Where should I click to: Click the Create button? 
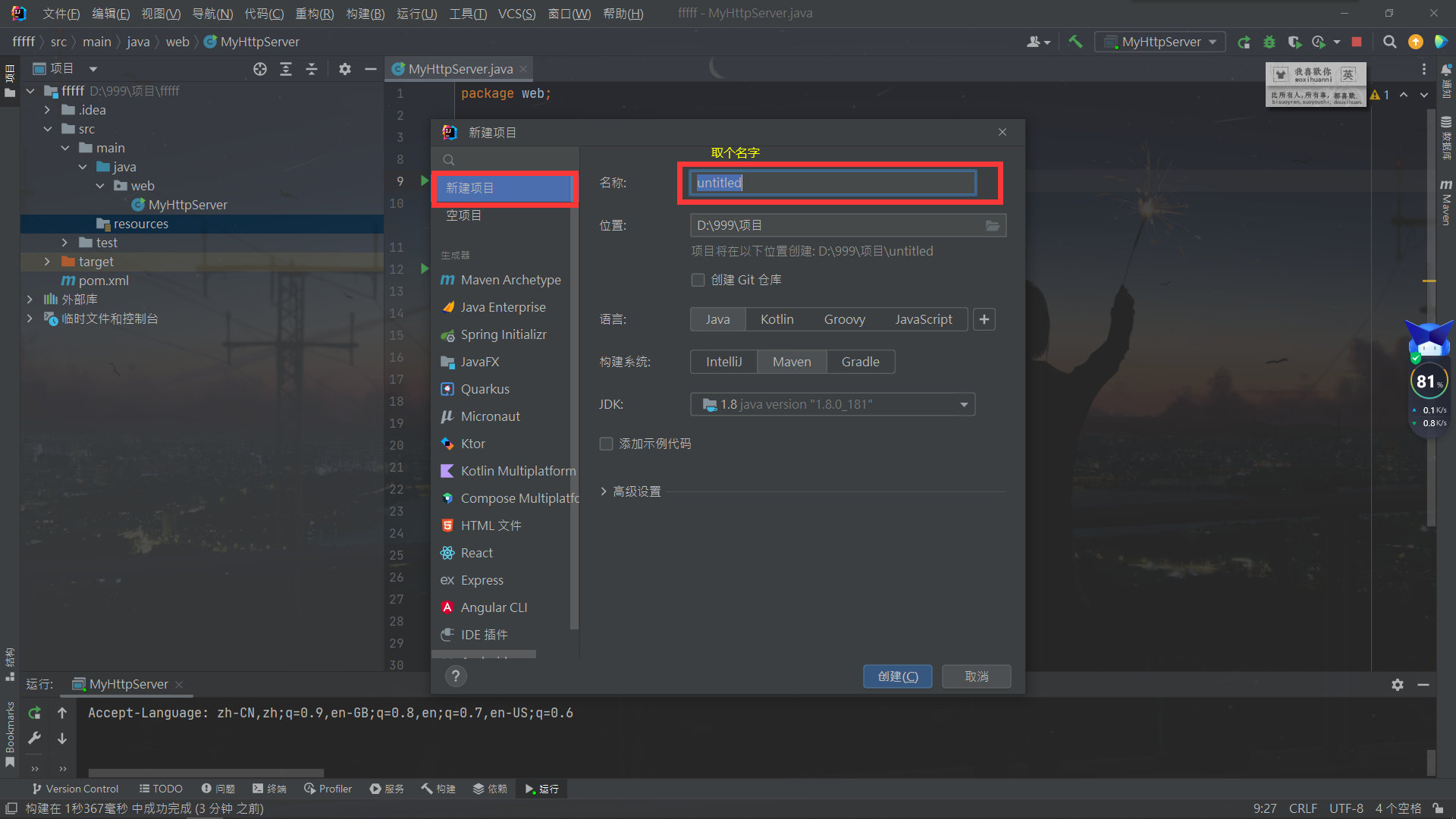point(897,676)
